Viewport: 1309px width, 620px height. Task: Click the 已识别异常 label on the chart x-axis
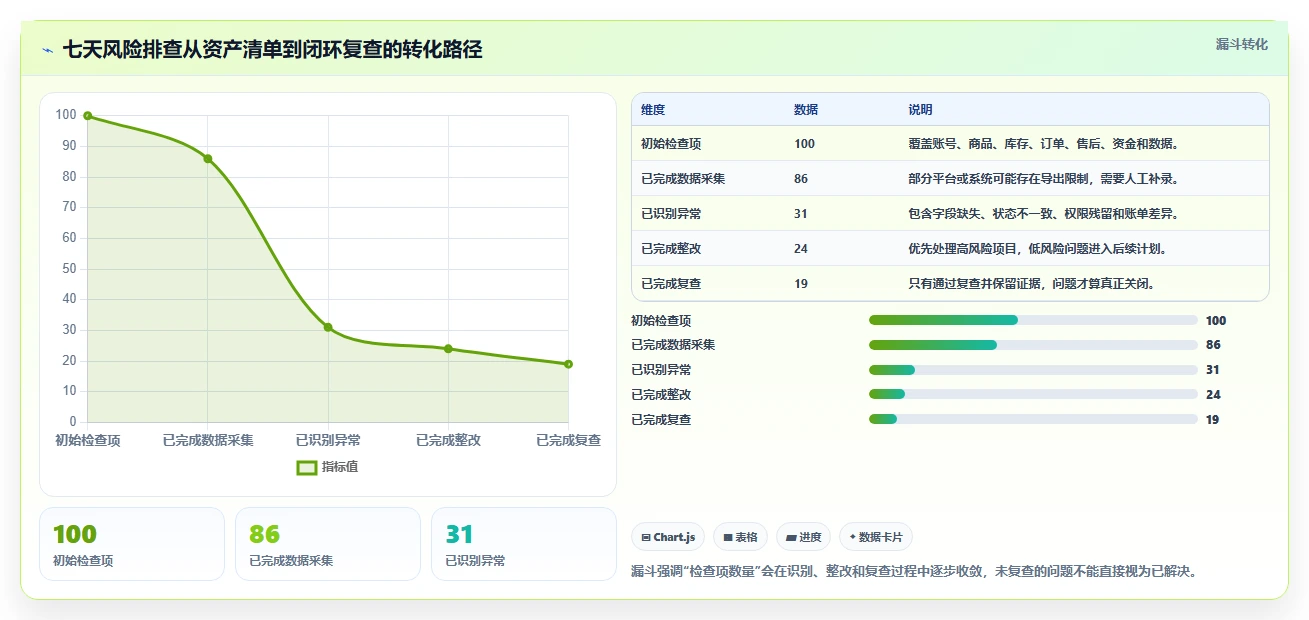pos(328,440)
